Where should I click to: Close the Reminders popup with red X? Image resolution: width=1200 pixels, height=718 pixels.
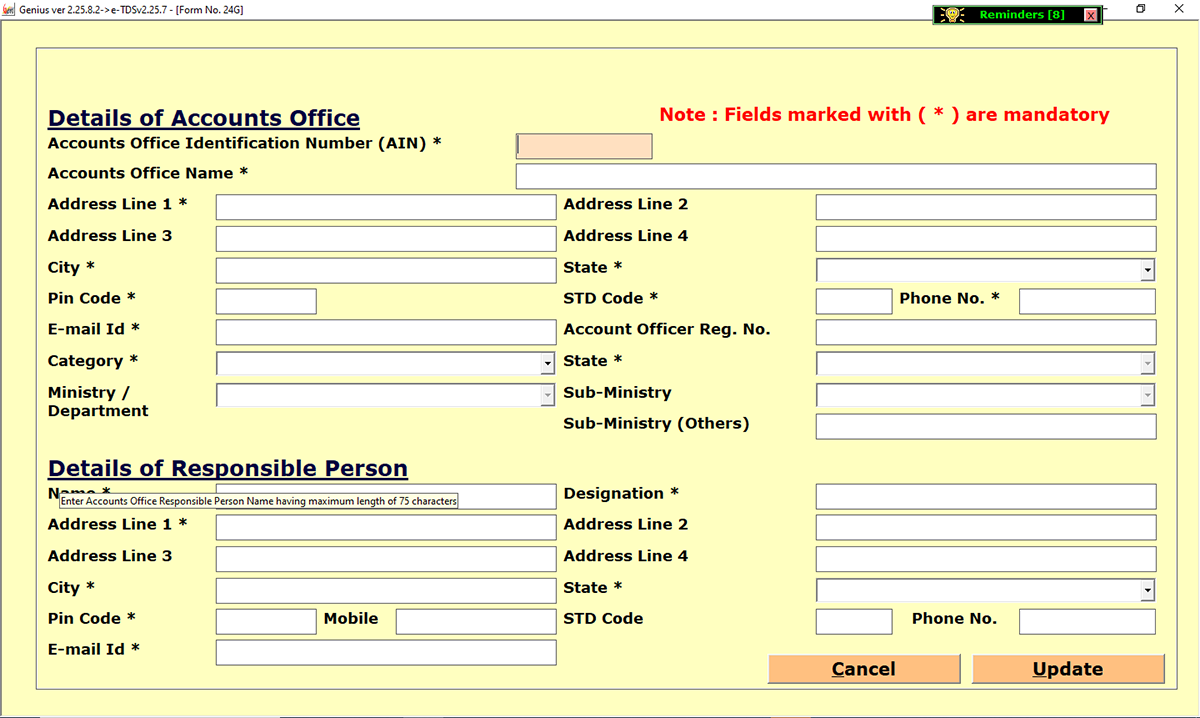click(x=1090, y=15)
